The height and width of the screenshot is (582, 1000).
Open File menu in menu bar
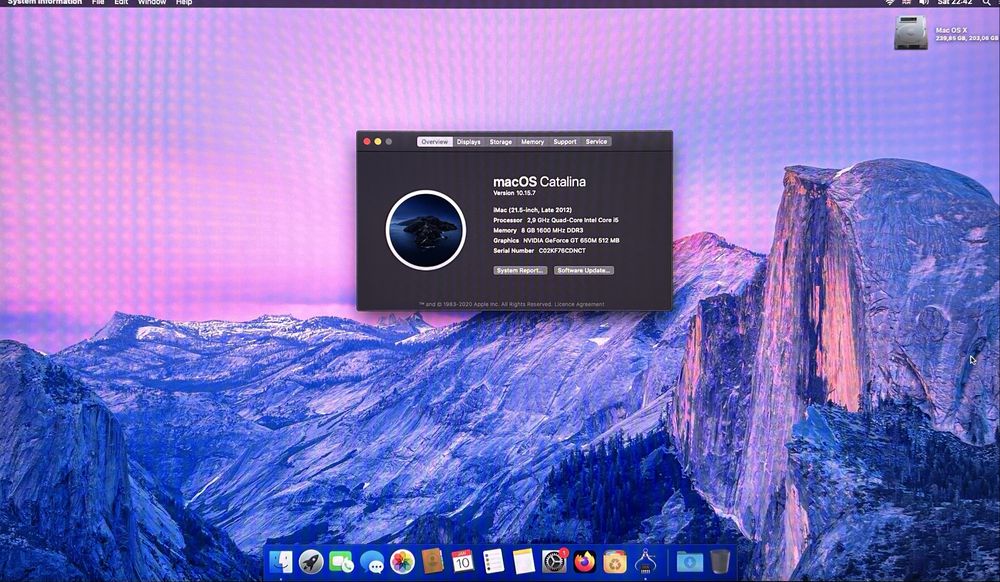click(x=98, y=3)
